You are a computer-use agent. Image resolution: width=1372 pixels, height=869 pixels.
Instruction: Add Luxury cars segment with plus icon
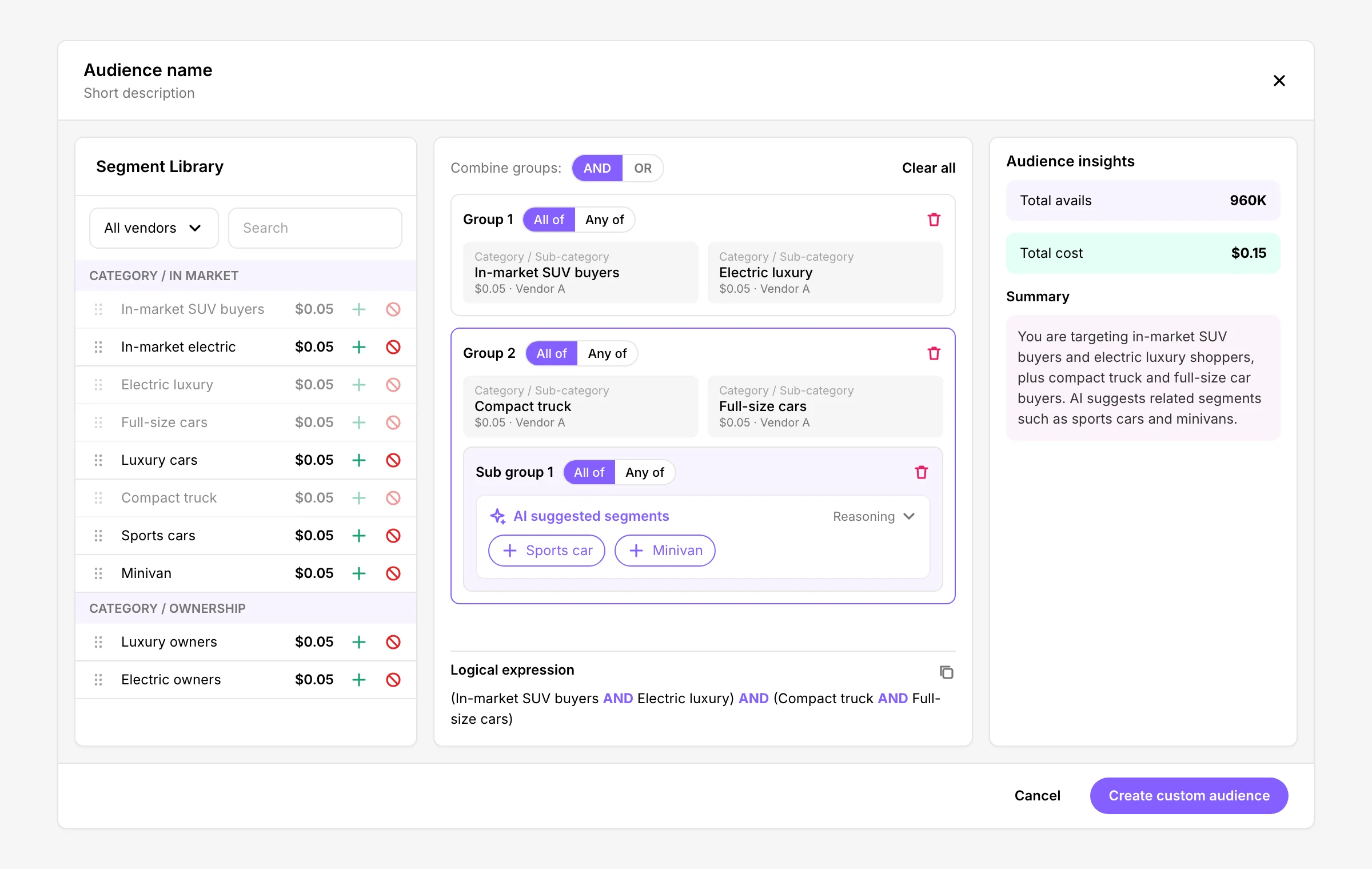pyautogui.click(x=359, y=460)
